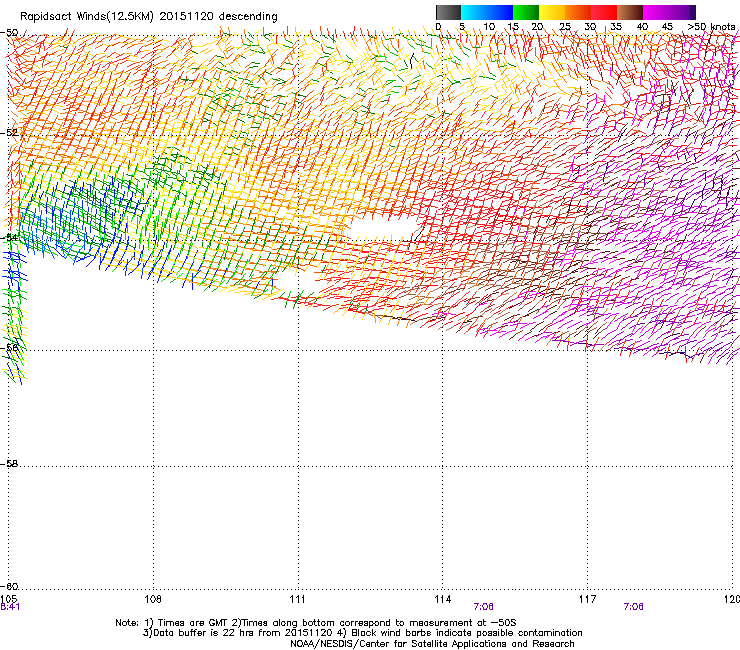Select the longitude axis label '120'
This screenshot has height=650, width=740.
[732, 599]
